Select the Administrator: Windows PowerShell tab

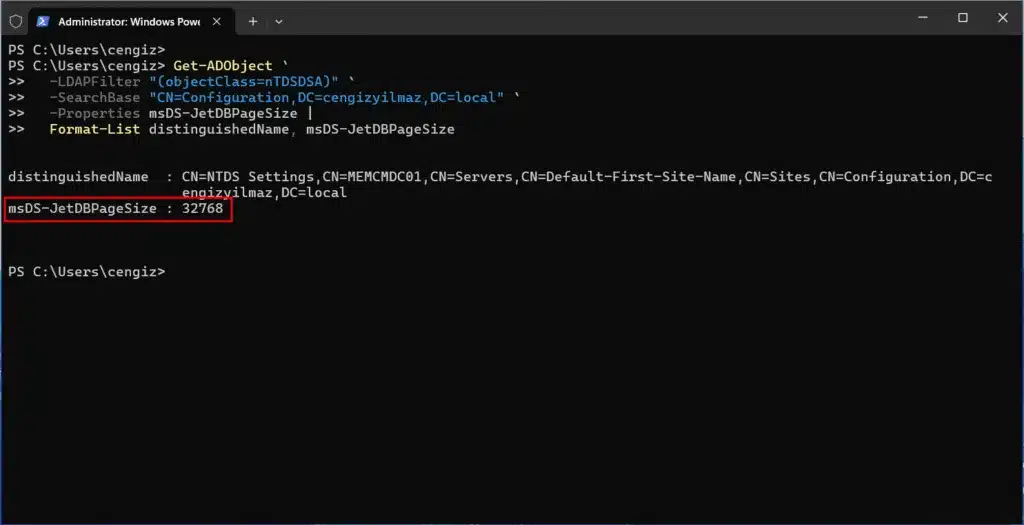[125, 20]
